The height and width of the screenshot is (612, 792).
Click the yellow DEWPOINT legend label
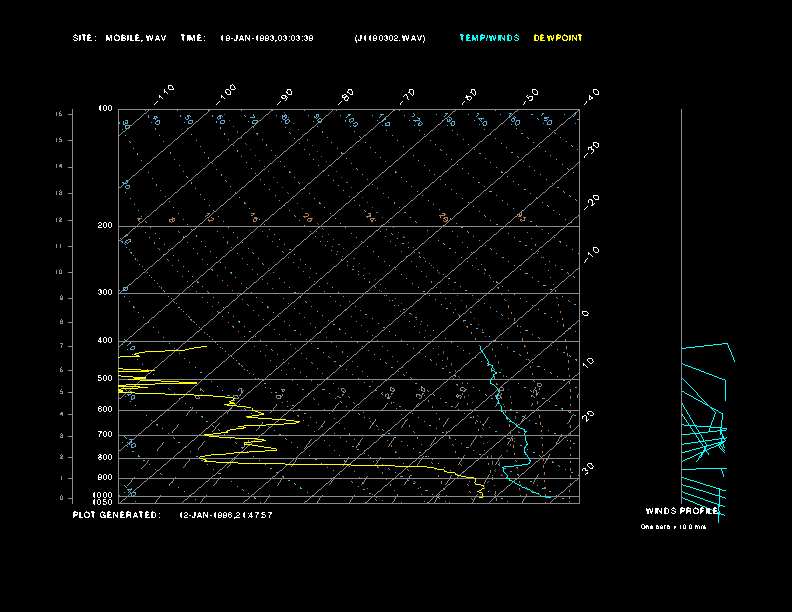557,38
